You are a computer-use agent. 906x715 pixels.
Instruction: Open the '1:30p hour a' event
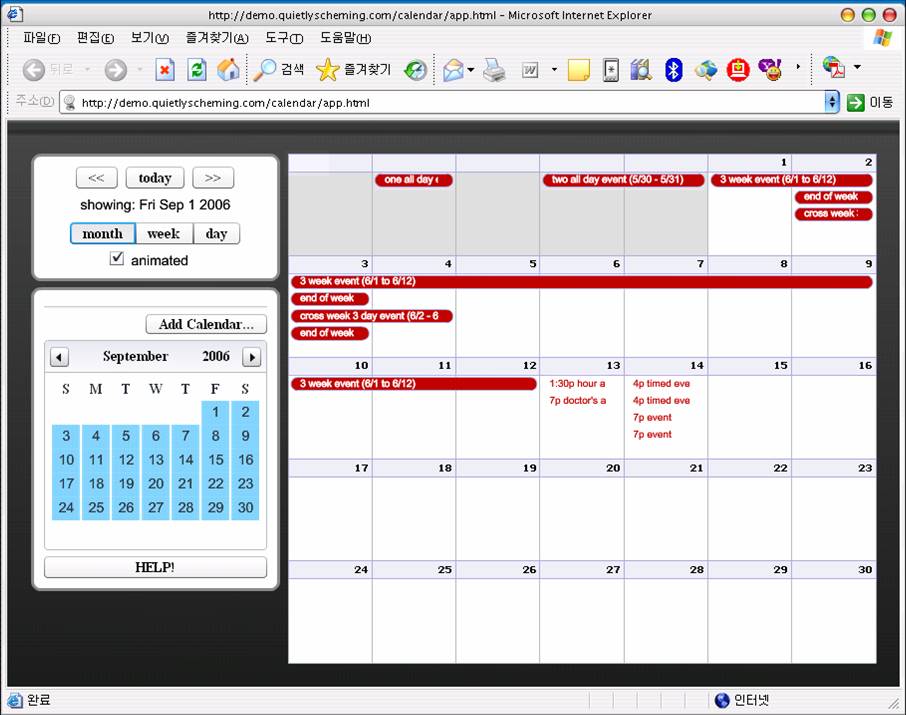coord(577,384)
